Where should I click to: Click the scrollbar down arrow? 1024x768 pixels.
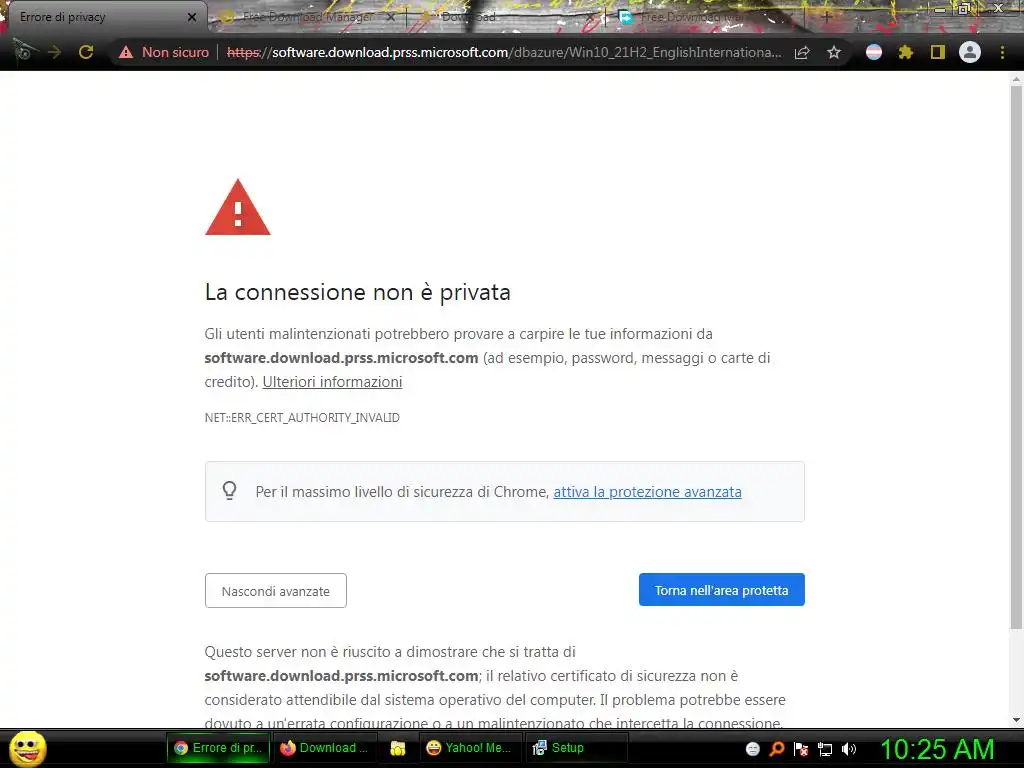[x=1016, y=720]
